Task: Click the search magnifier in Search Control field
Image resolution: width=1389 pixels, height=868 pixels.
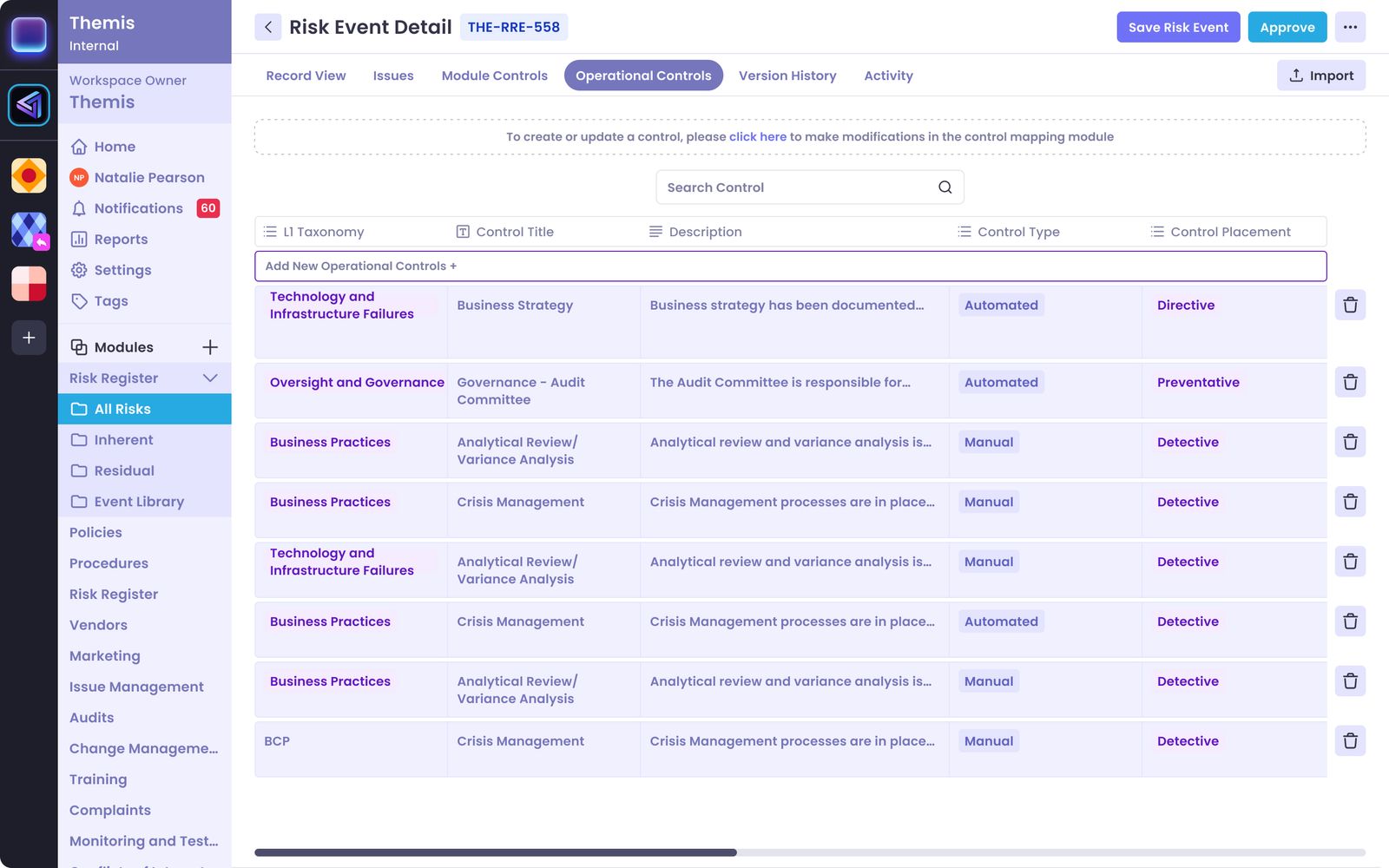Action: point(944,187)
